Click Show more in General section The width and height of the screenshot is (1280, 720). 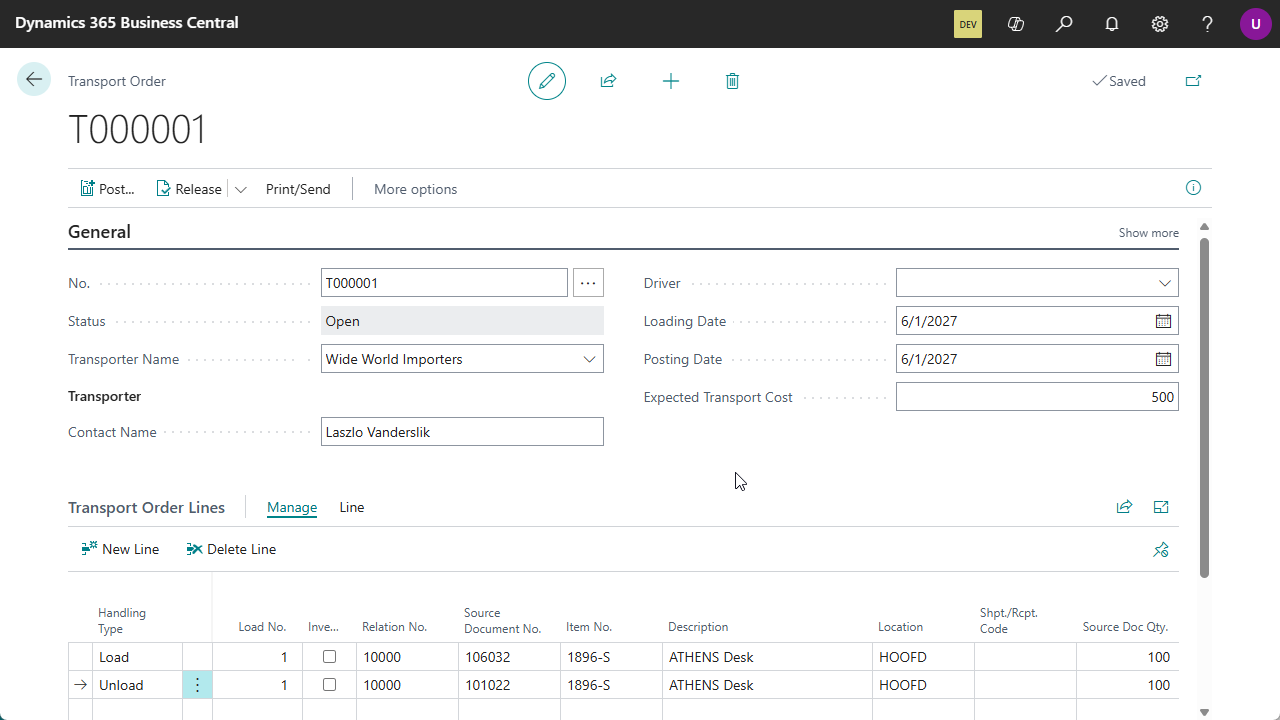1148,233
